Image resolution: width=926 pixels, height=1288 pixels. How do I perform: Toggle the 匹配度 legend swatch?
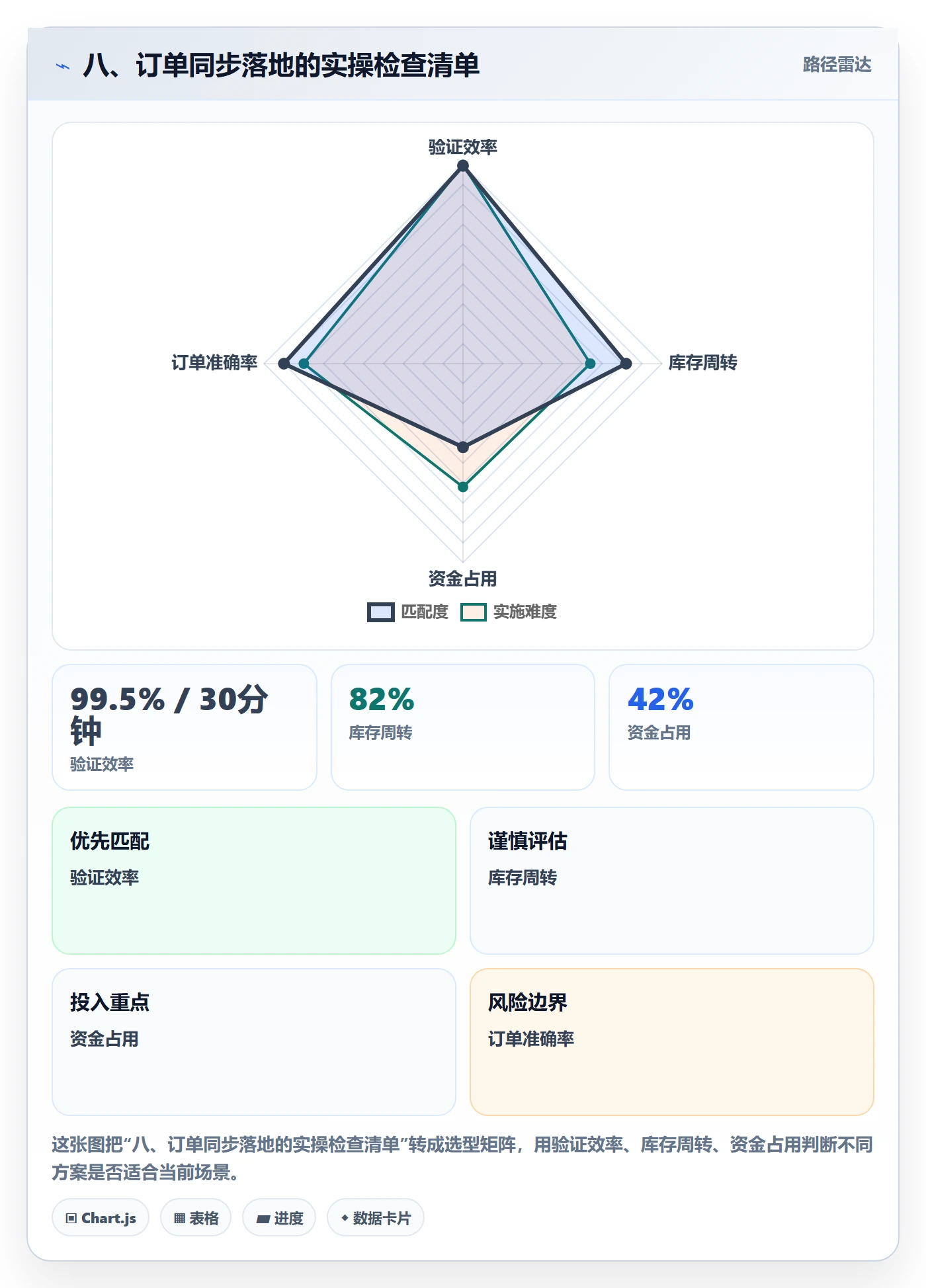[x=381, y=612]
